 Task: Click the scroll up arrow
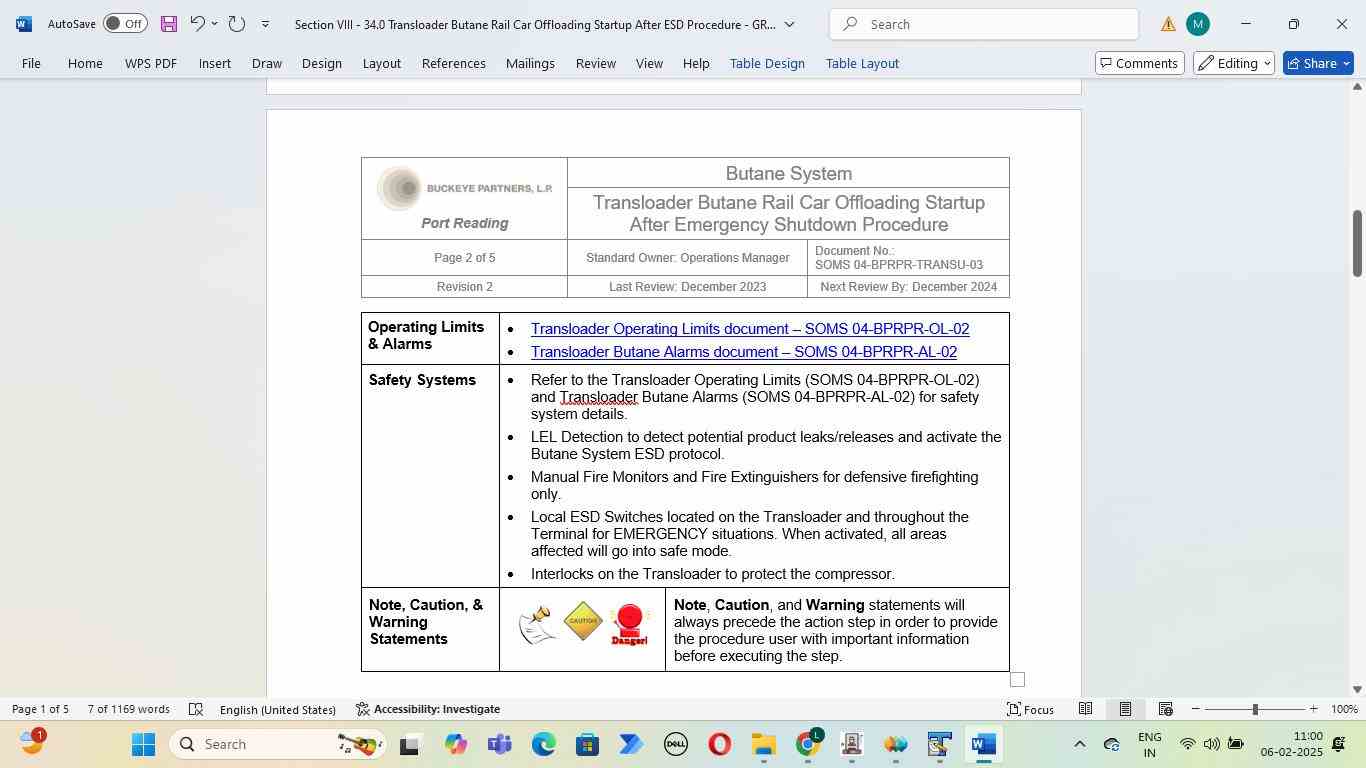[x=1357, y=87]
